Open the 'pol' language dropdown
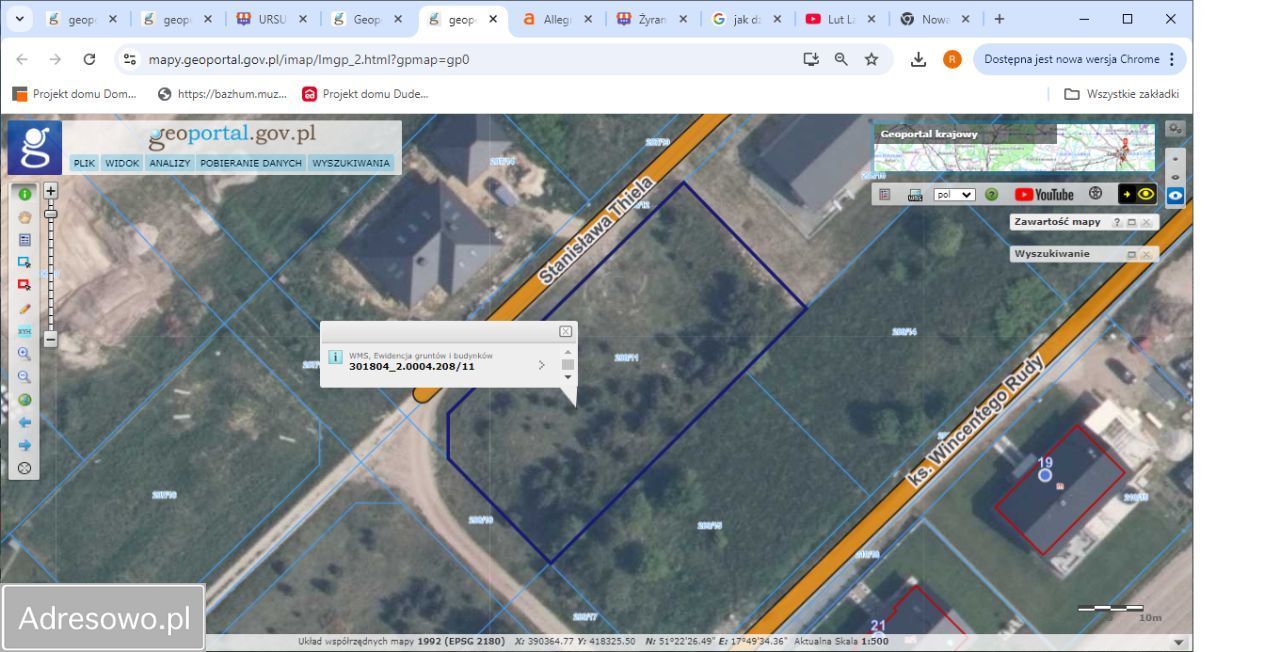The width and height of the screenshot is (1280, 652). tap(954, 195)
